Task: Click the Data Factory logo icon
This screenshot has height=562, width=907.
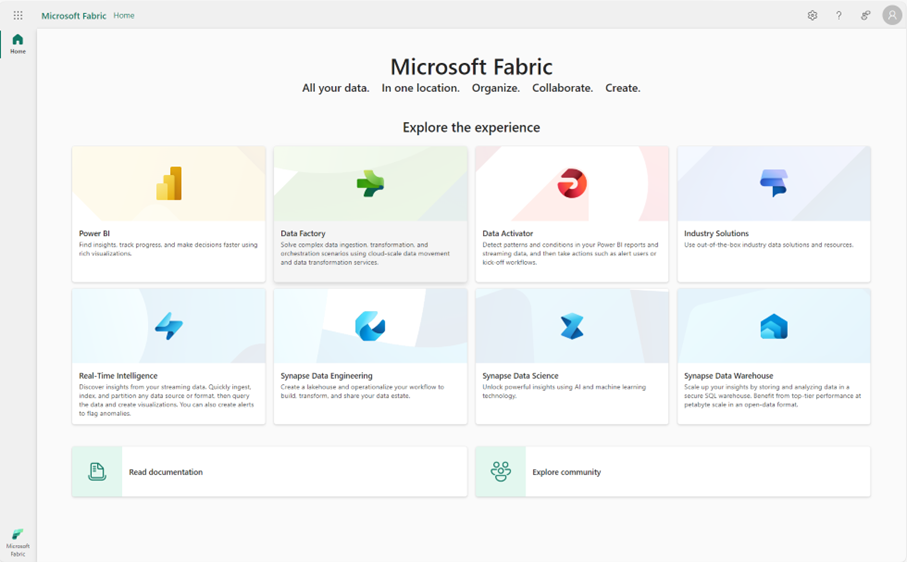Action: 370,184
